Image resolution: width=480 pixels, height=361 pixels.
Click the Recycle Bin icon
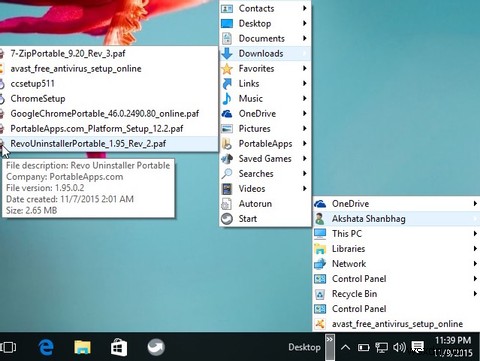coord(320,294)
